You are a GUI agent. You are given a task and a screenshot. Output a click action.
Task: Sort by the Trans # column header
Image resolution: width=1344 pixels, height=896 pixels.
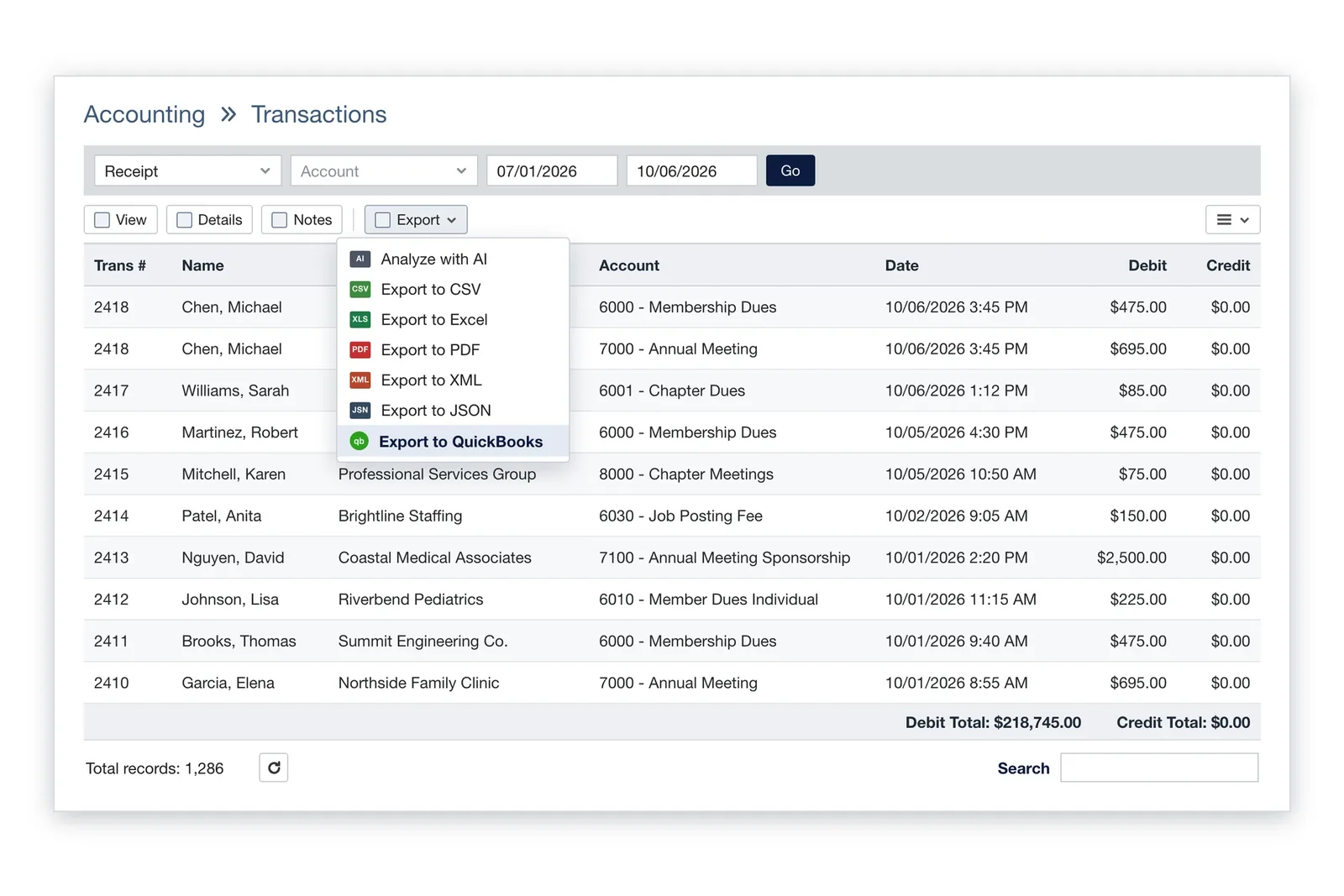pyautogui.click(x=120, y=265)
